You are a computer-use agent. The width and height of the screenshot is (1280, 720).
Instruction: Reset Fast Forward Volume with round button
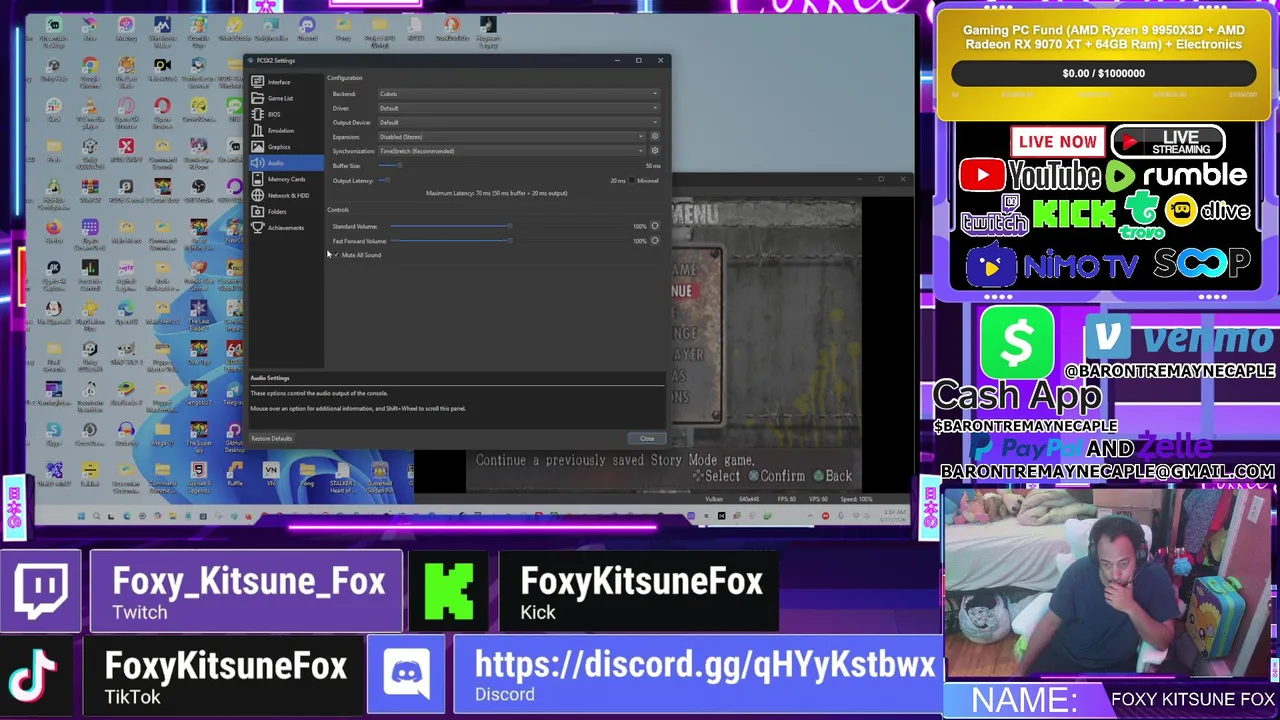coord(655,241)
